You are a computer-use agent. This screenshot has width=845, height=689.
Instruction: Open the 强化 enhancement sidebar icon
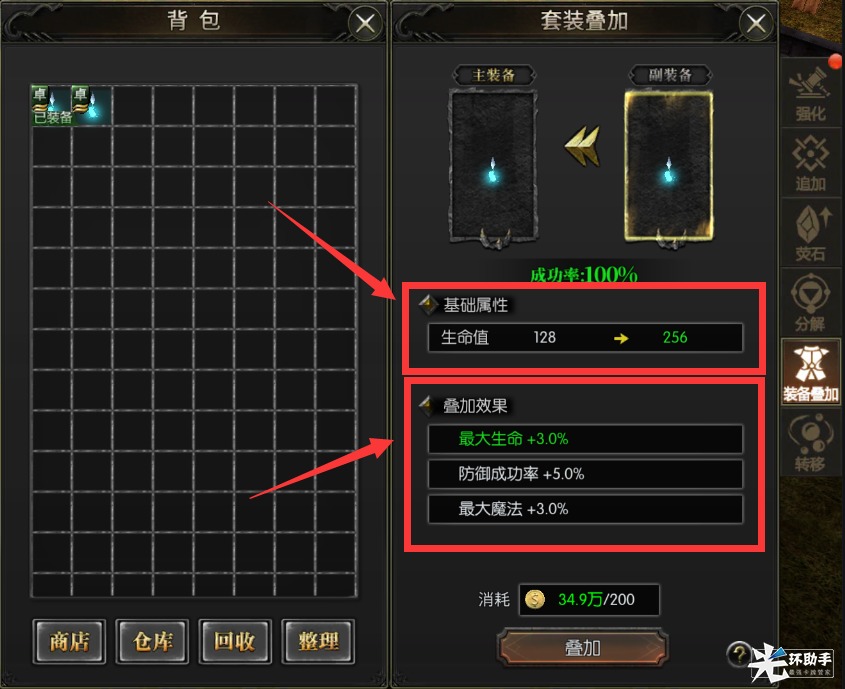(810, 93)
